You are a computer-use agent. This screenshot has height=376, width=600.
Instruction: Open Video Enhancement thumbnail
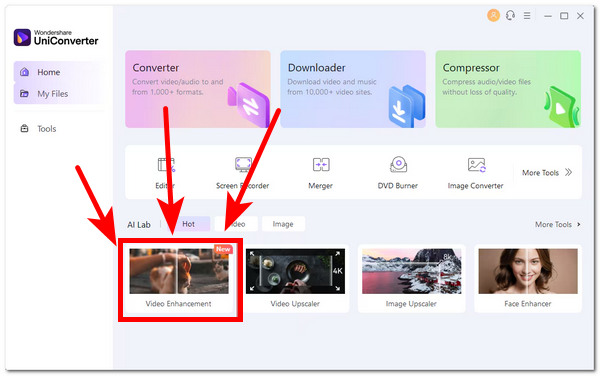point(179,271)
